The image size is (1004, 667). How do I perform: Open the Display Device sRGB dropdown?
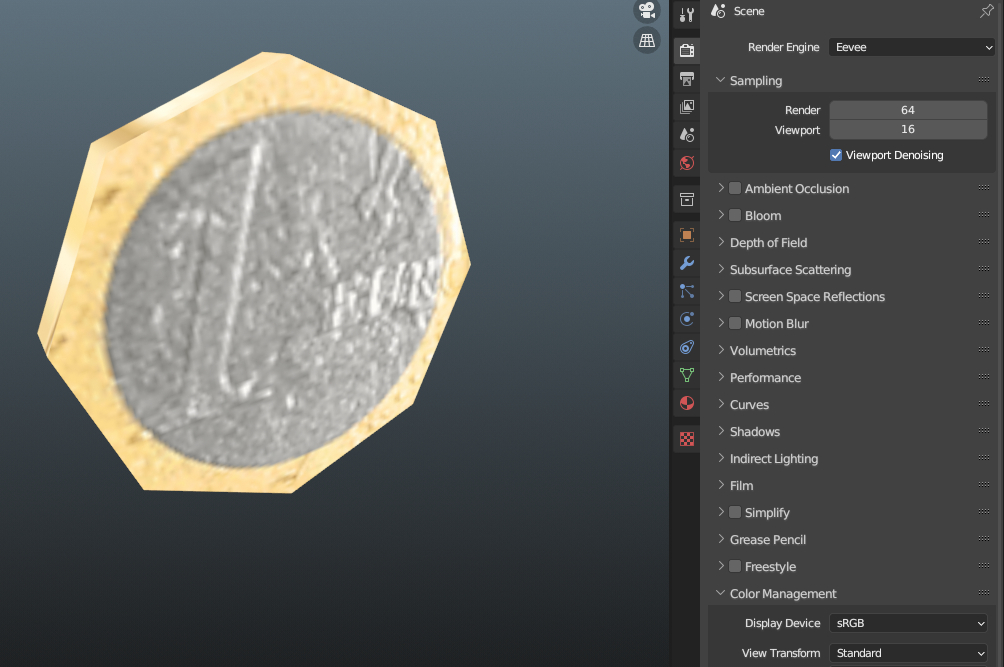click(x=908, y=623)
